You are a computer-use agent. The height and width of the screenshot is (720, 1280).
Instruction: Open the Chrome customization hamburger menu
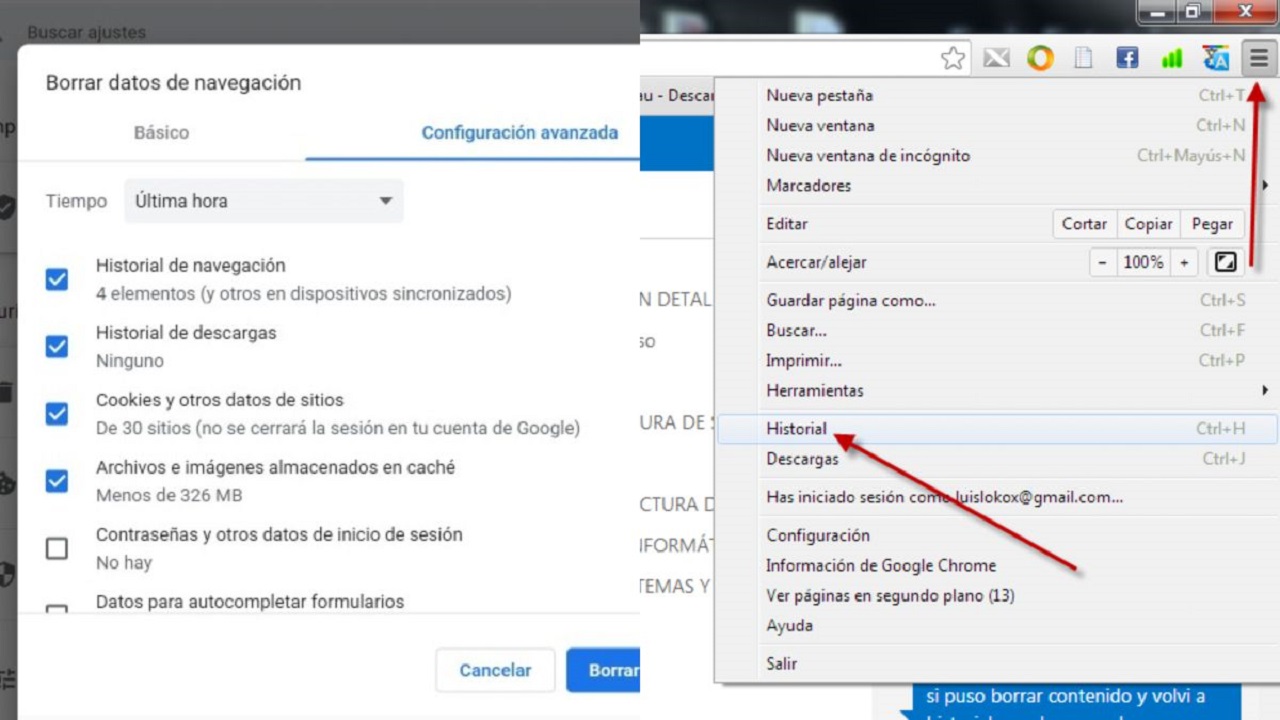click(1258, 58)
